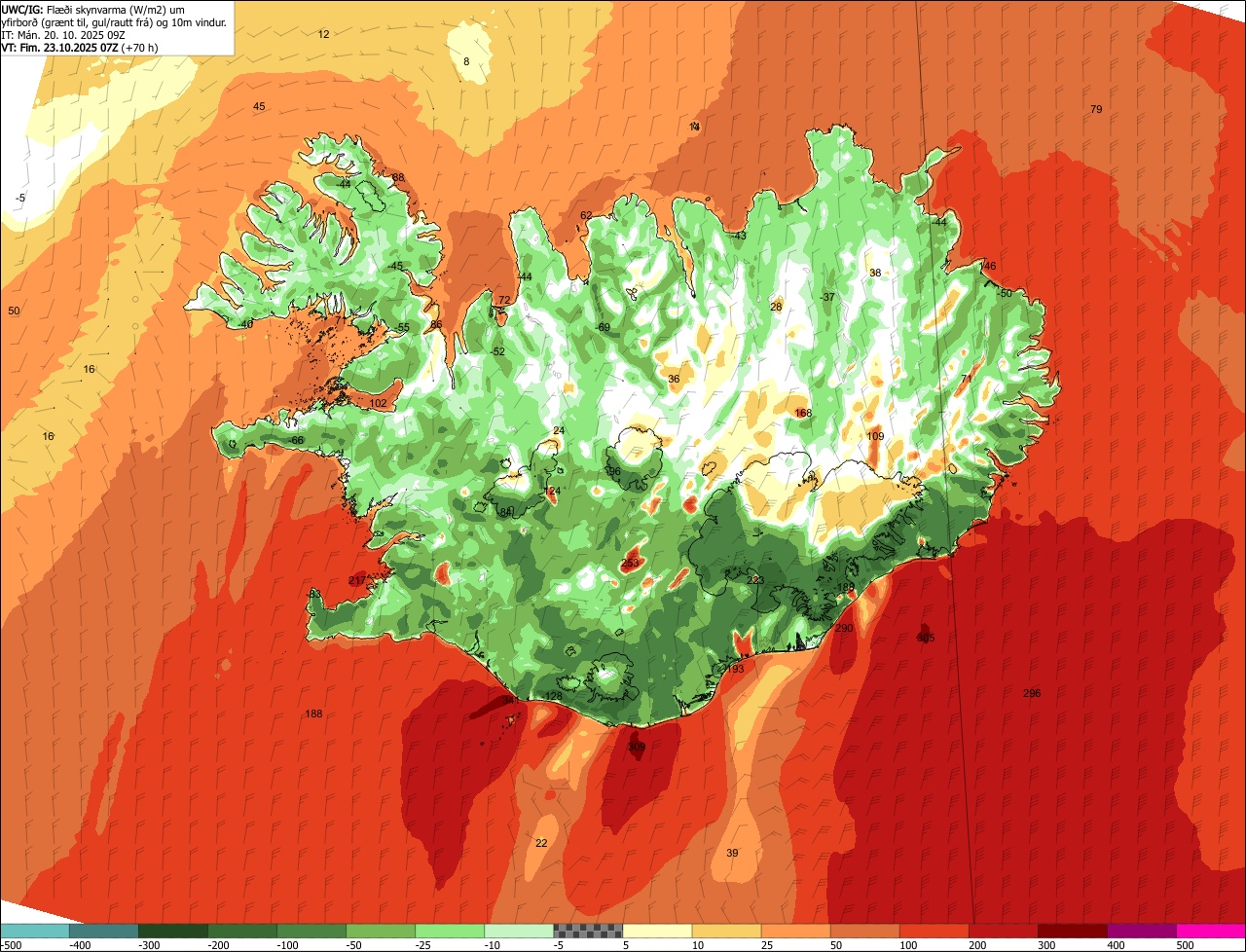Pick the -25 to -10 light green swatch

click(449, 931)
